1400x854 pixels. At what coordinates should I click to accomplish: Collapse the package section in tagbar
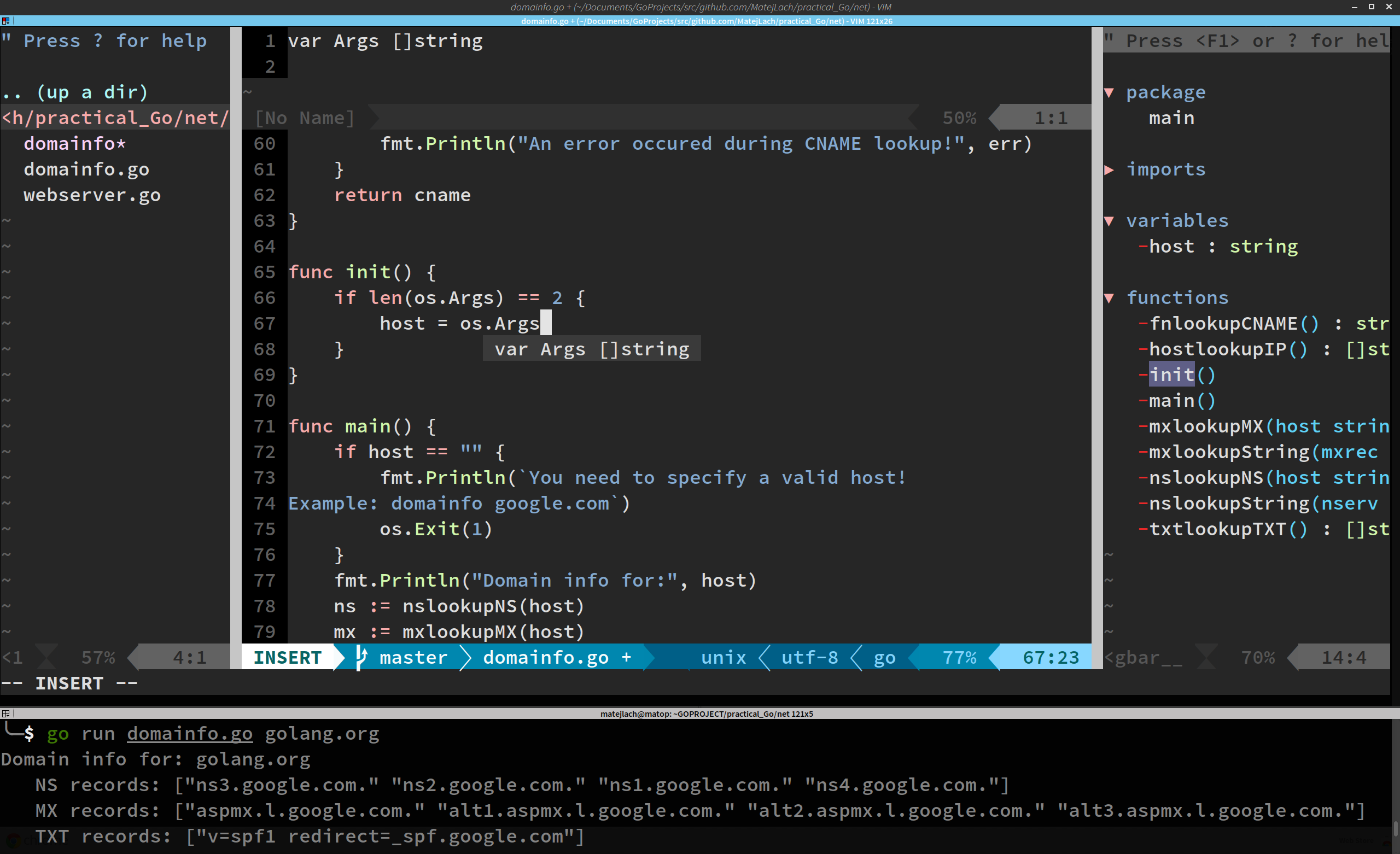(1109, 92)
